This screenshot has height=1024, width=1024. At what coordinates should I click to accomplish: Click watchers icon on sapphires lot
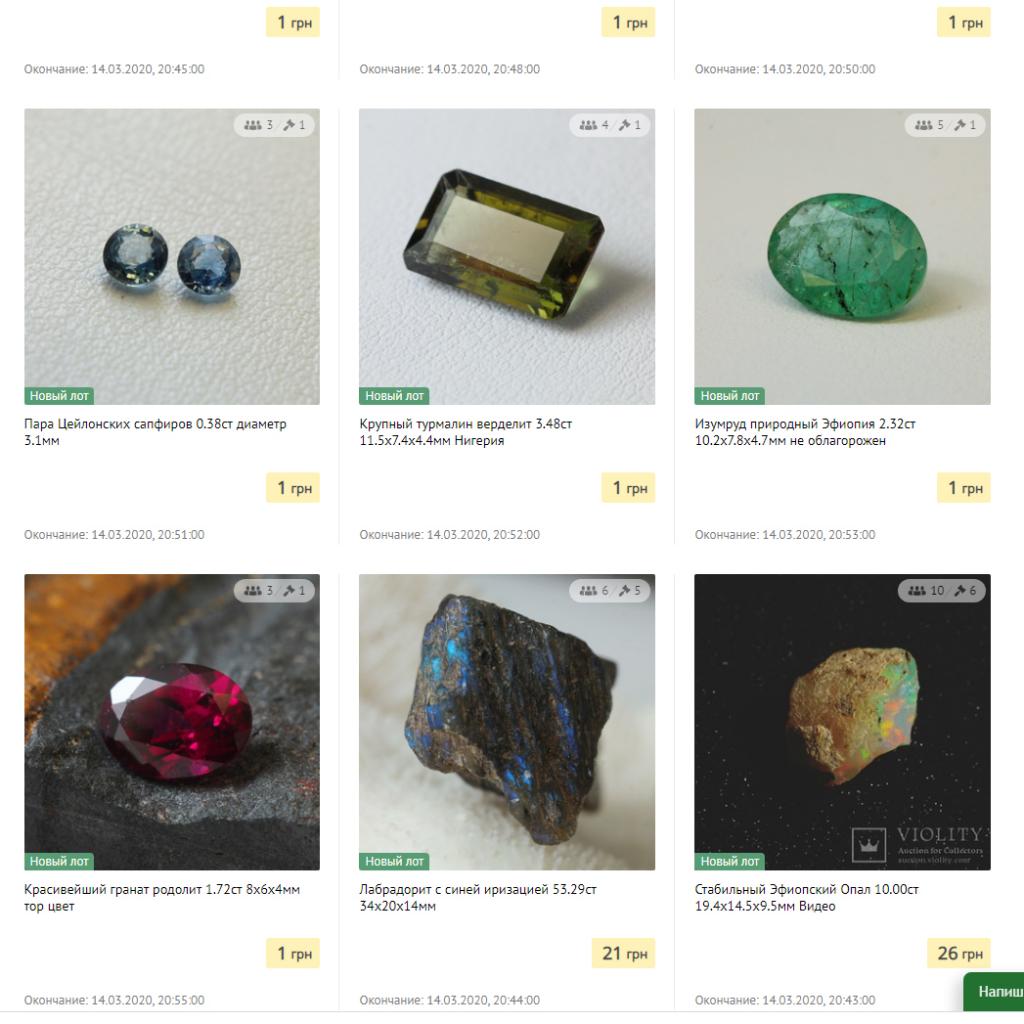tap(253, 125)
